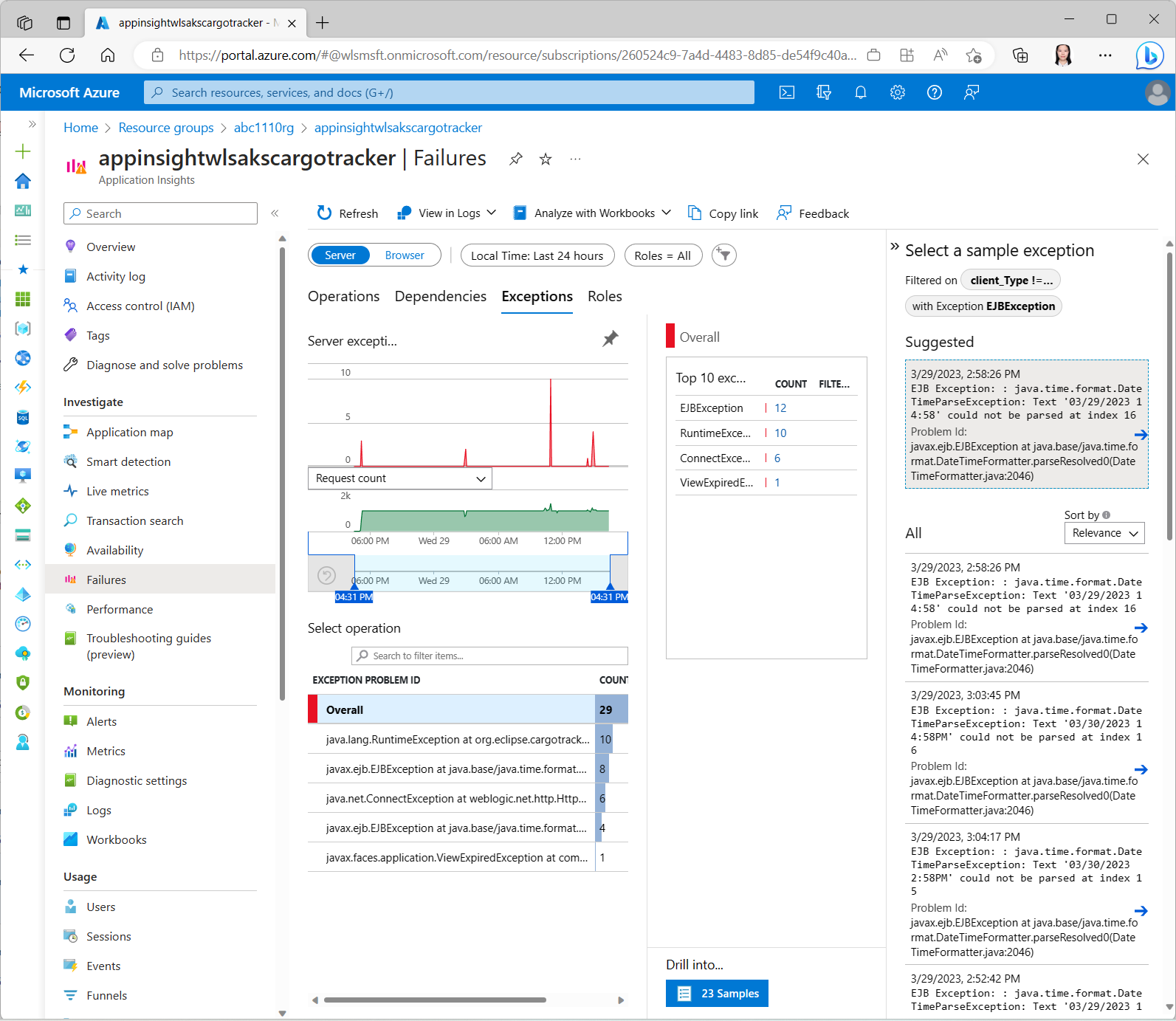The width and height of the screenshot is (1176, 1021).
Task: Open Azure Cloud Shell icon
Action: click(787, 92)
